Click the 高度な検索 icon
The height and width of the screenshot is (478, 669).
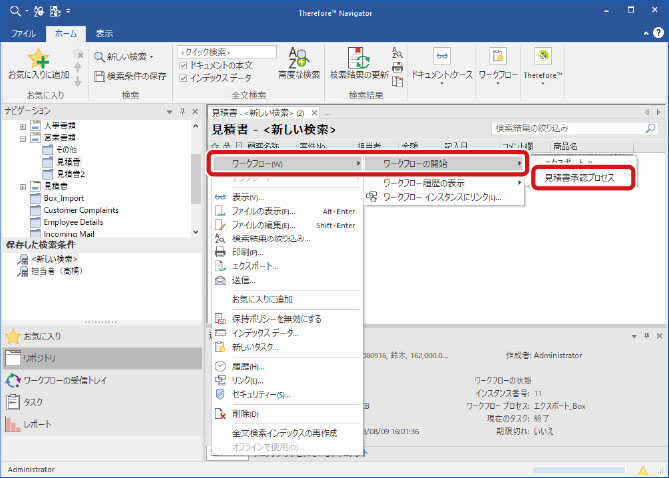[x=298, y=58]
